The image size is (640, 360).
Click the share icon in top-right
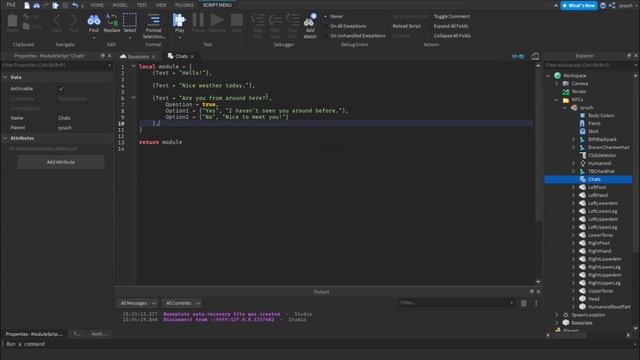tap(612, 5)
